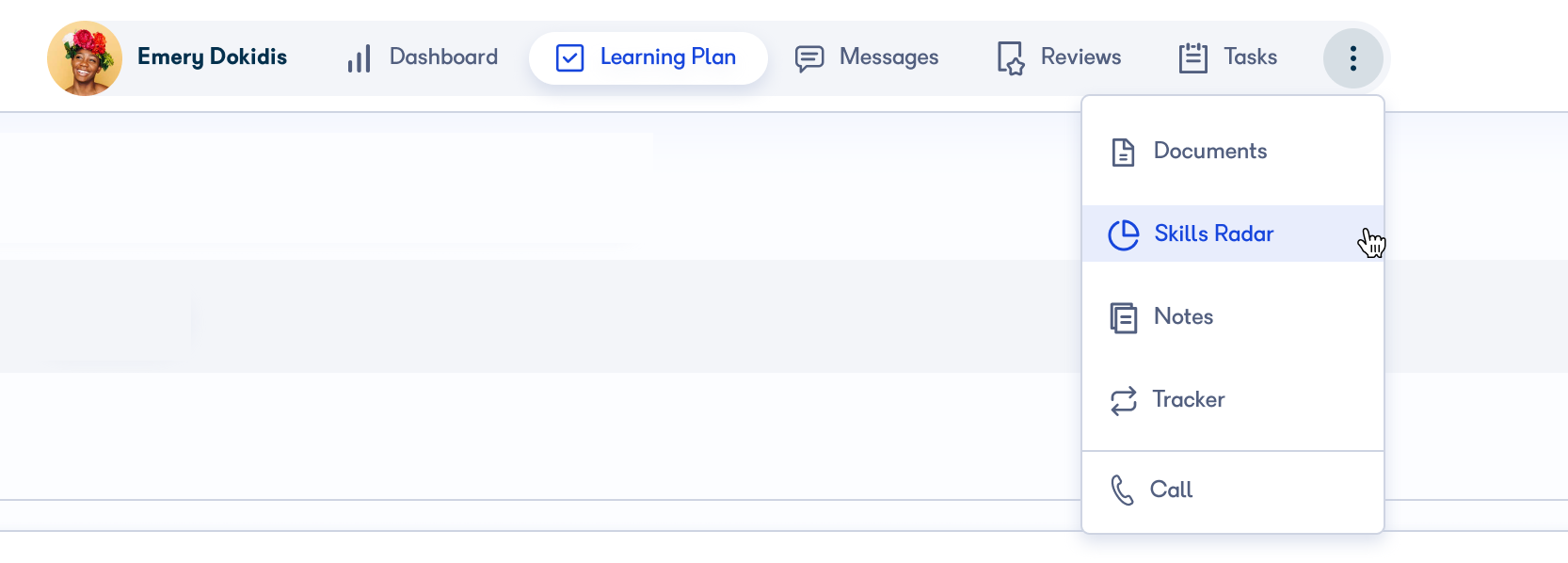Select the Learning Plan tab
The image size is (1568, 563).
point(648,58)
